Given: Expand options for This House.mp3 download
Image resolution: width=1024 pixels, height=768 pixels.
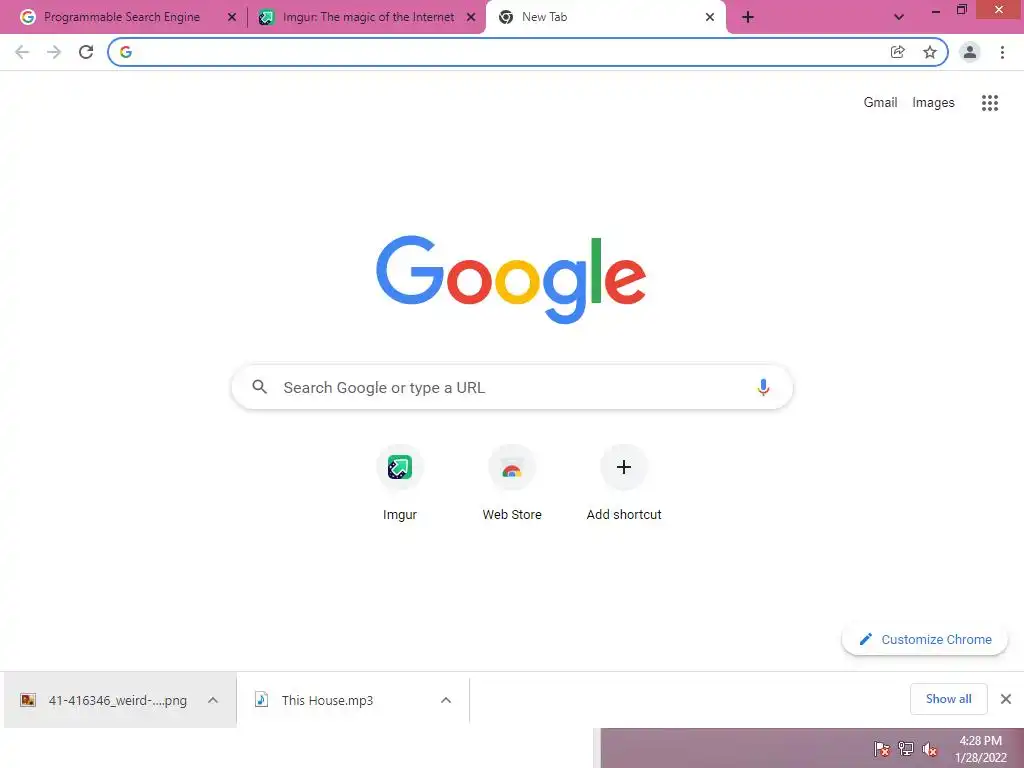Looking at the screenshot, I should pyautogui.click(x=446, y=700).
